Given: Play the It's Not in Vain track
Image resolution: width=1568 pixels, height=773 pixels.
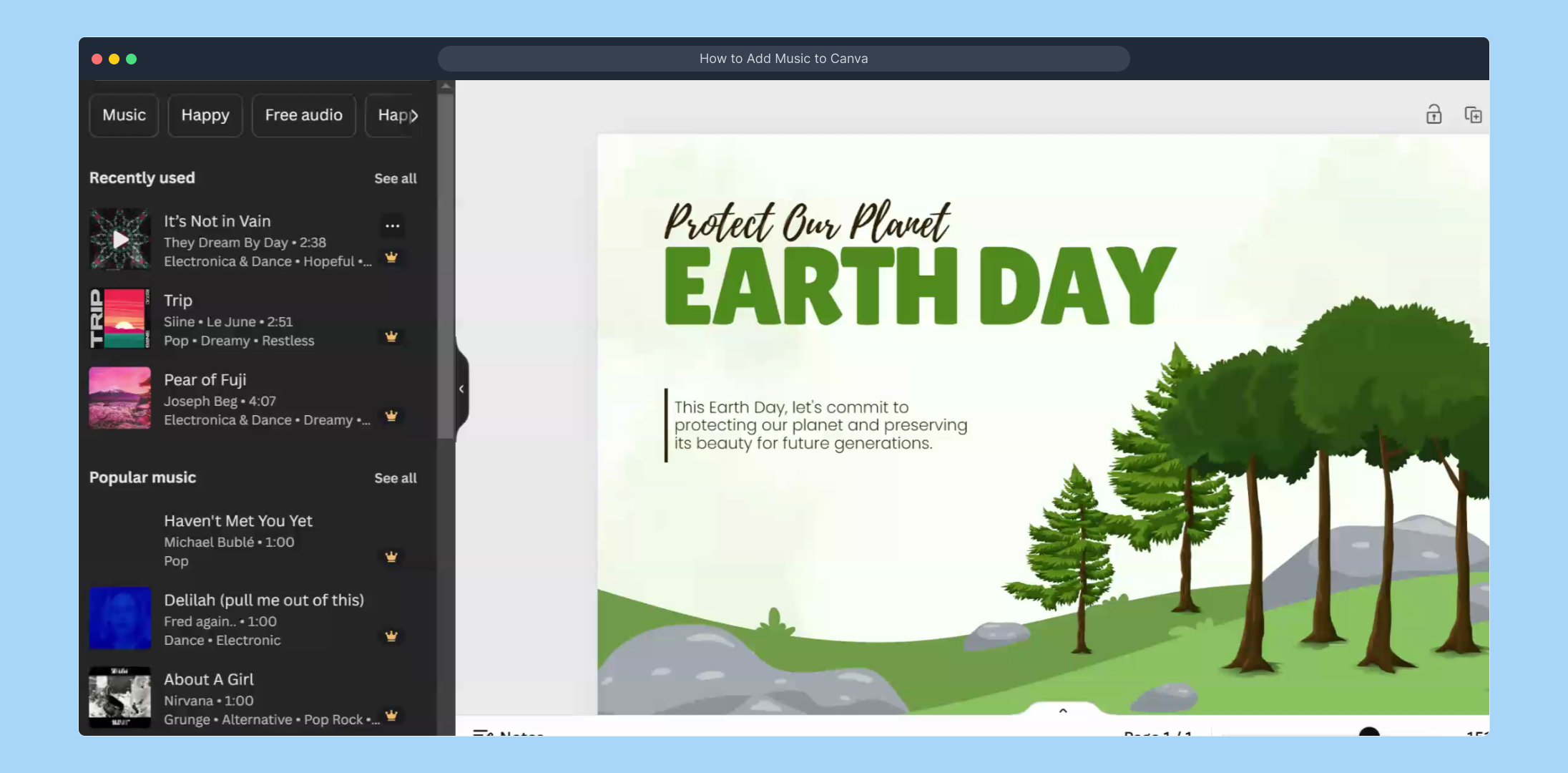Looking at the screenshot, I should pos(120,240).
